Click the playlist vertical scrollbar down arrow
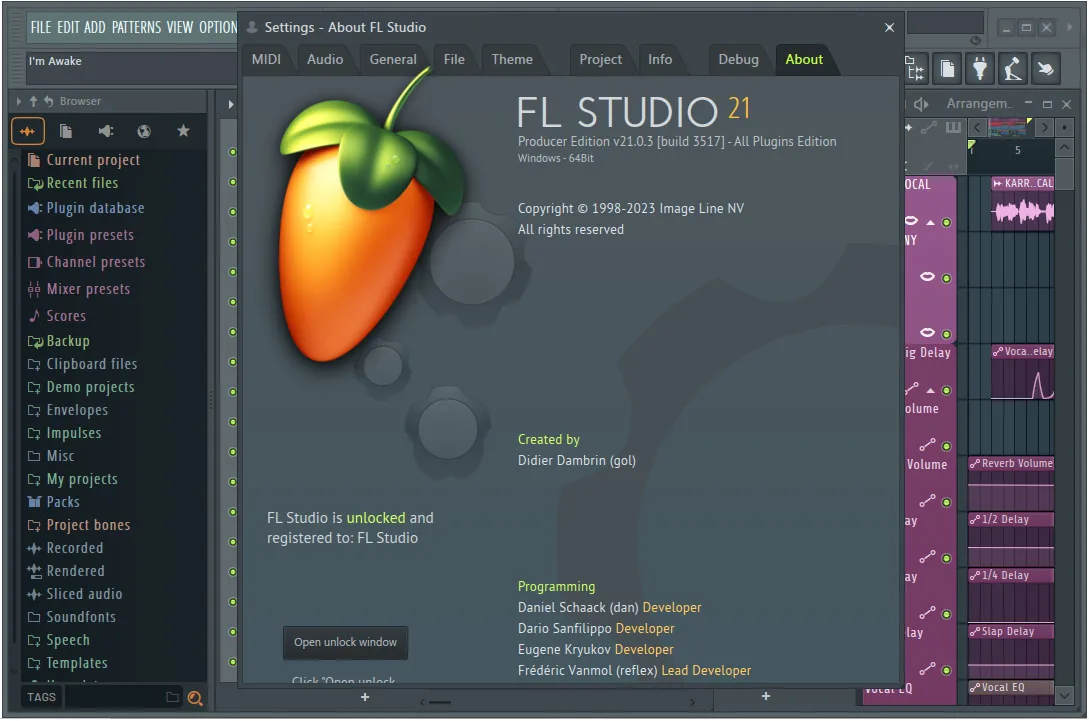The image size is (1089, 721). point(1064,694)
